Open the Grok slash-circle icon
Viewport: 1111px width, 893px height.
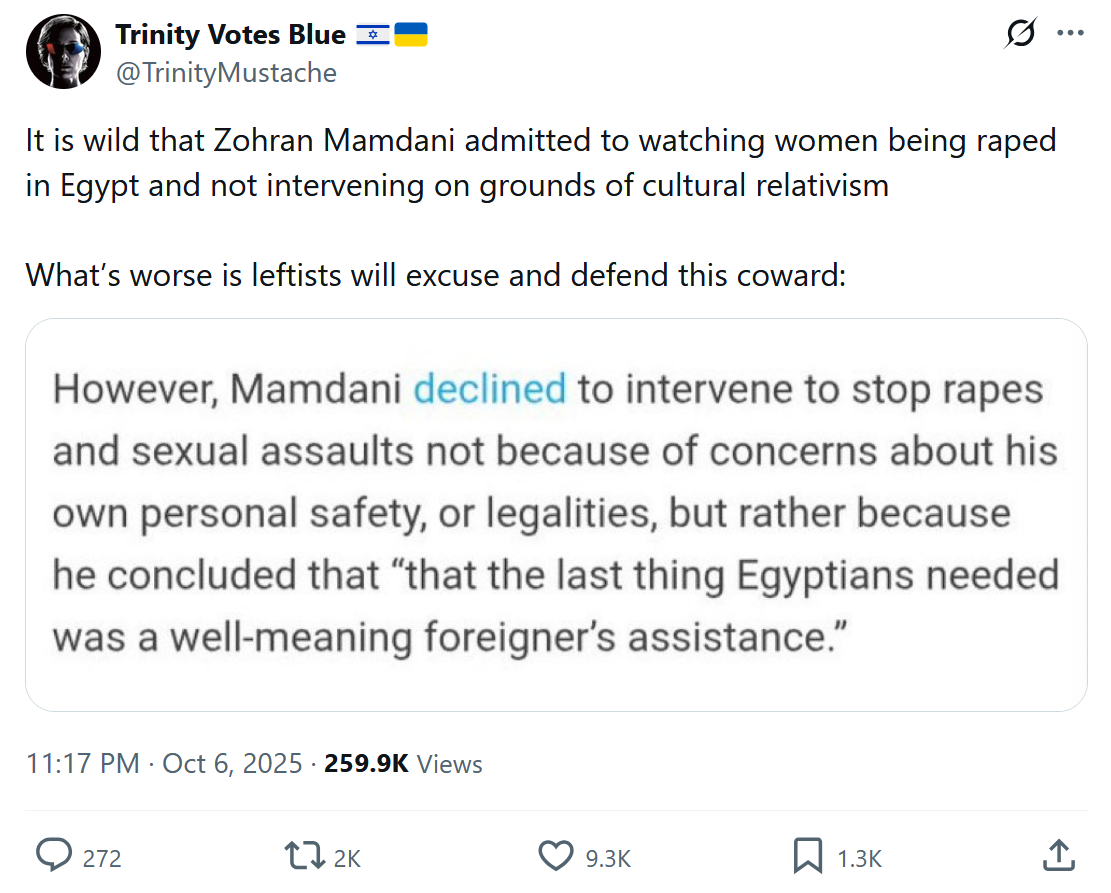1020,34
